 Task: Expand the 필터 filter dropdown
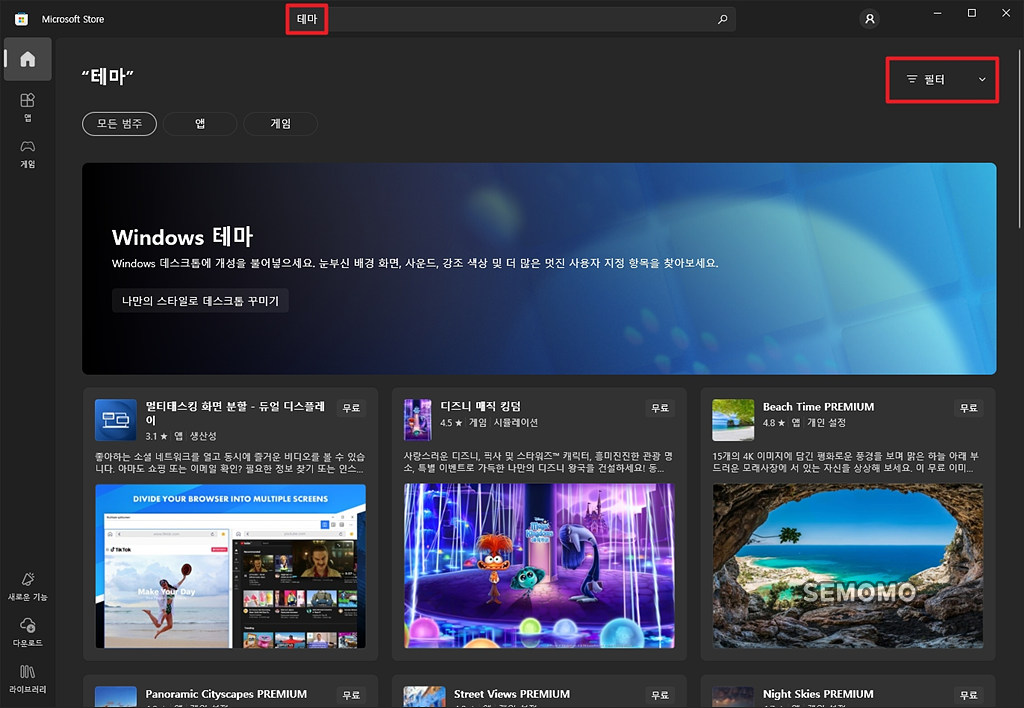(x=942, y=80)
